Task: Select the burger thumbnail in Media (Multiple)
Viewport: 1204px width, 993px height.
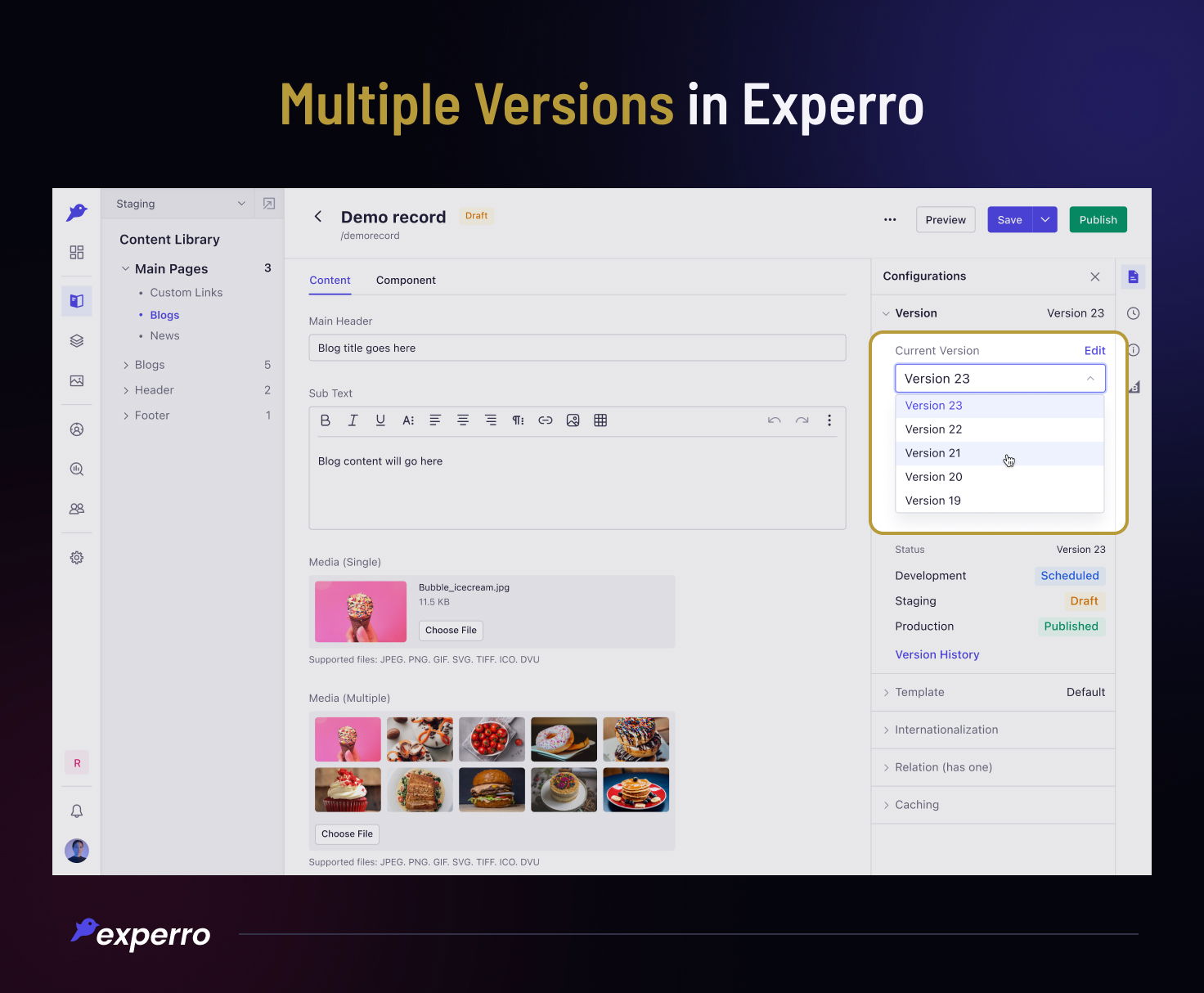Action: (x=492, y=789)
